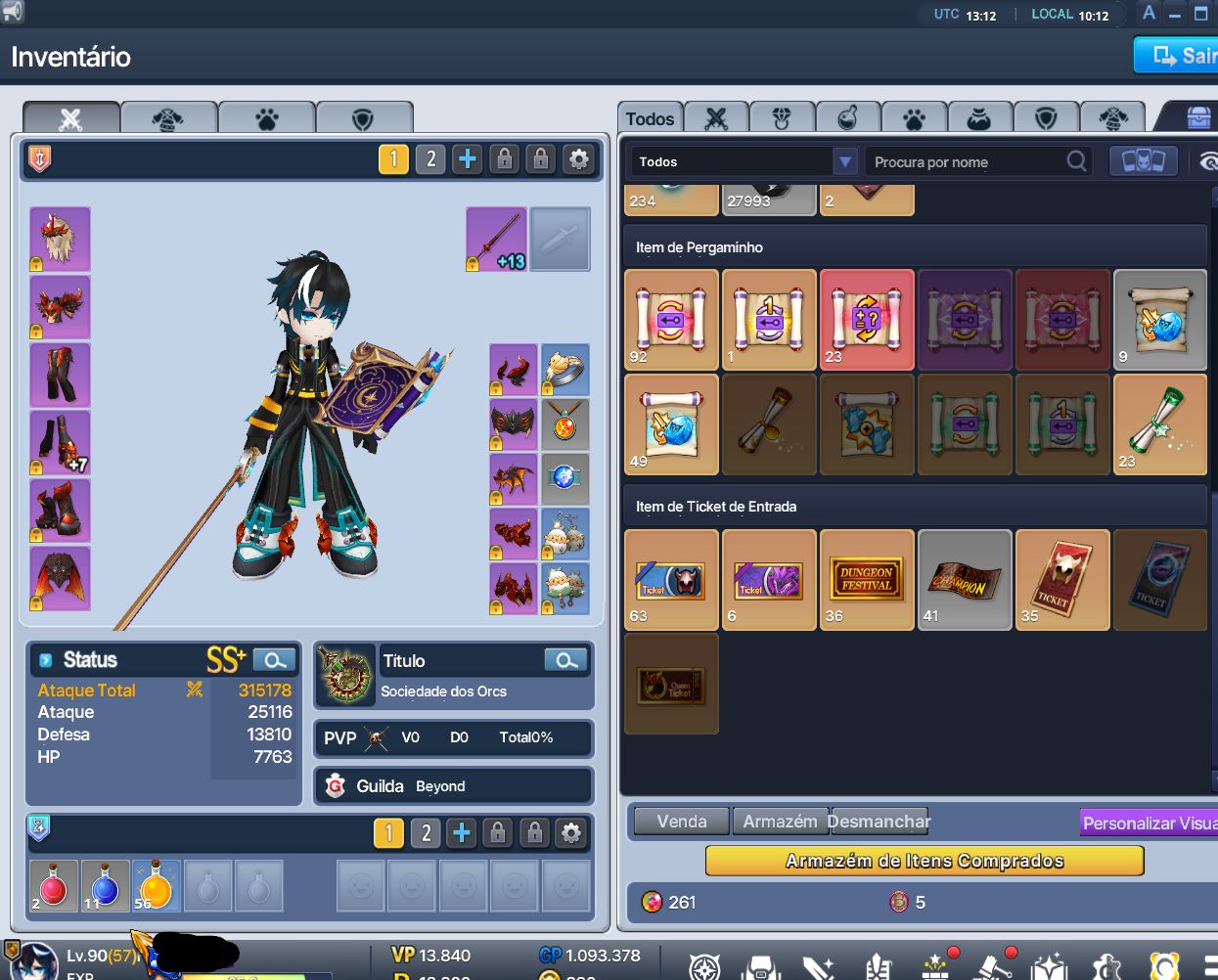1218x980 pixels.
Task: Open Título details magnifier
Action: point(566,660)
